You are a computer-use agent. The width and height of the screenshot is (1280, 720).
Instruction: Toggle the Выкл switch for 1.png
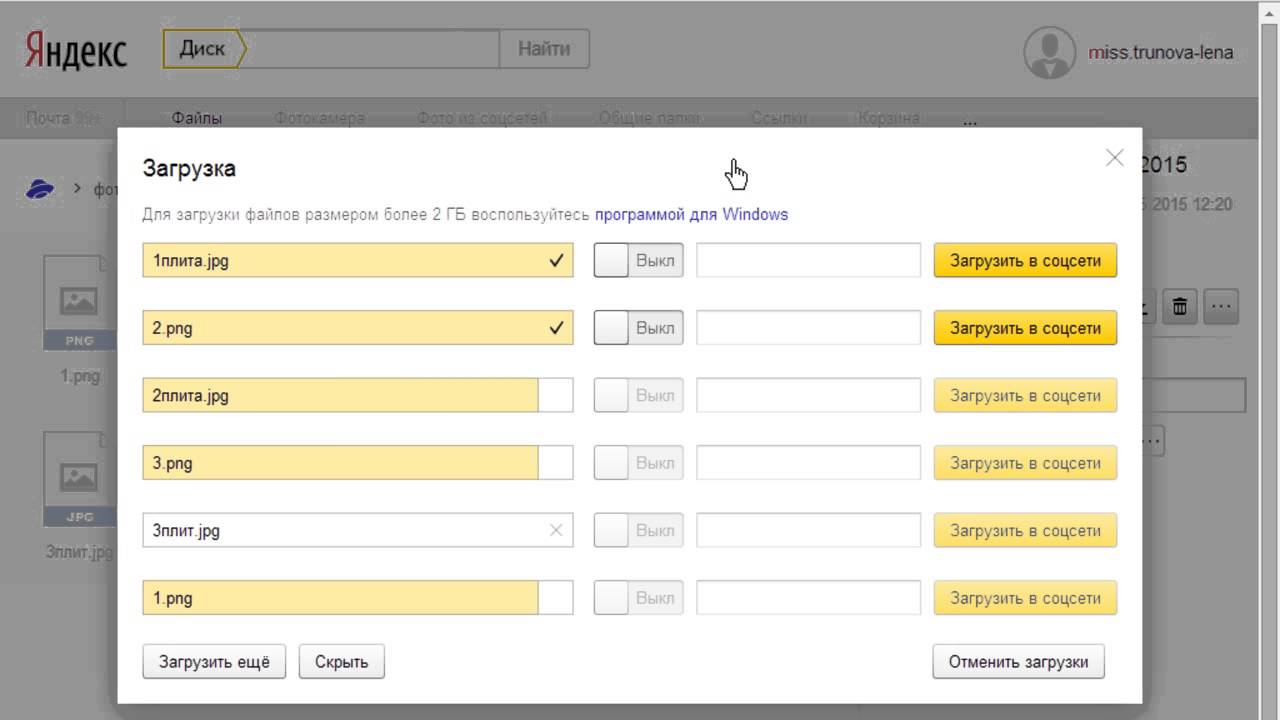pyautogui.click(x=638, y=598)
